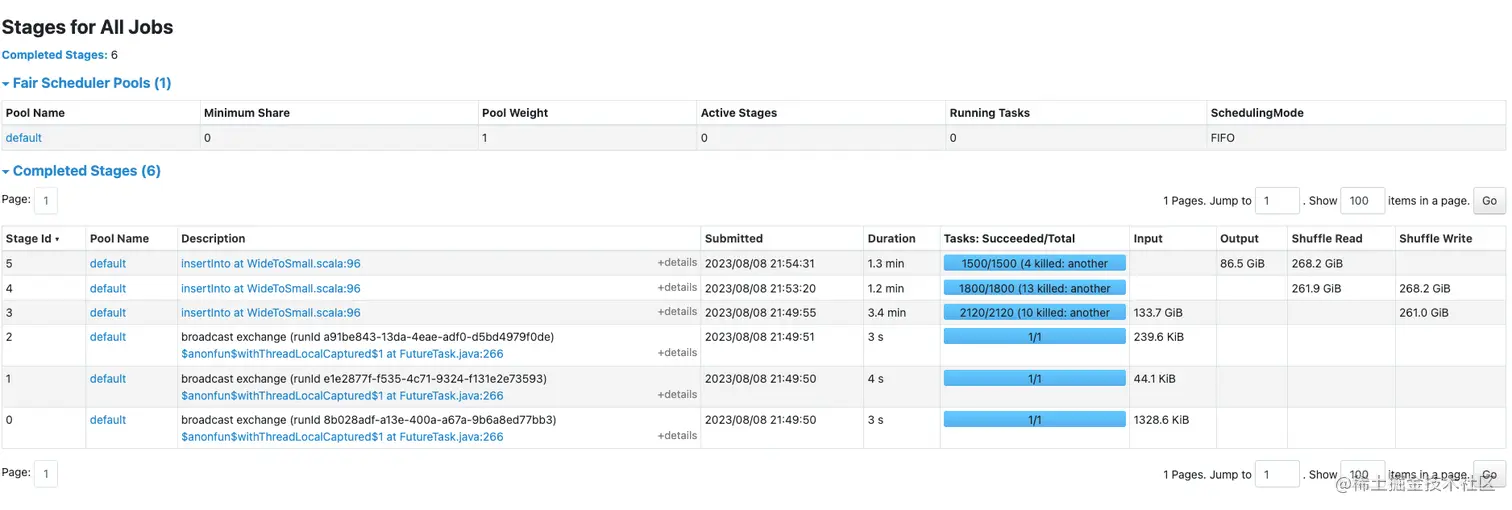Click the Minimum Share column header

point(247,113)
